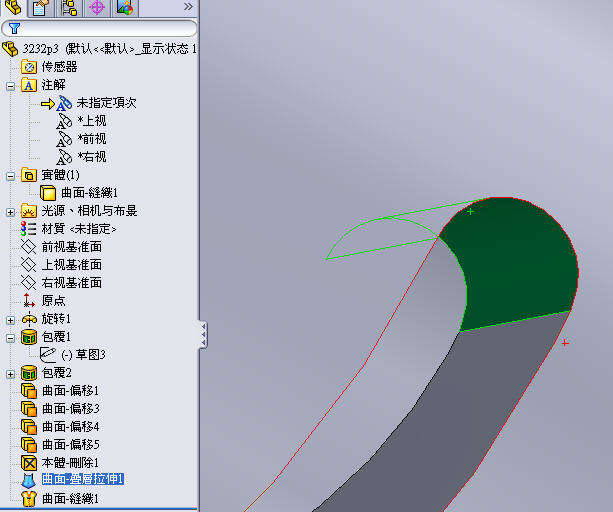This screenshot has height=512, width=613.
Task: Select the *右视 annotation view icon
Action: pyautogui.click(x=64, y=157)
